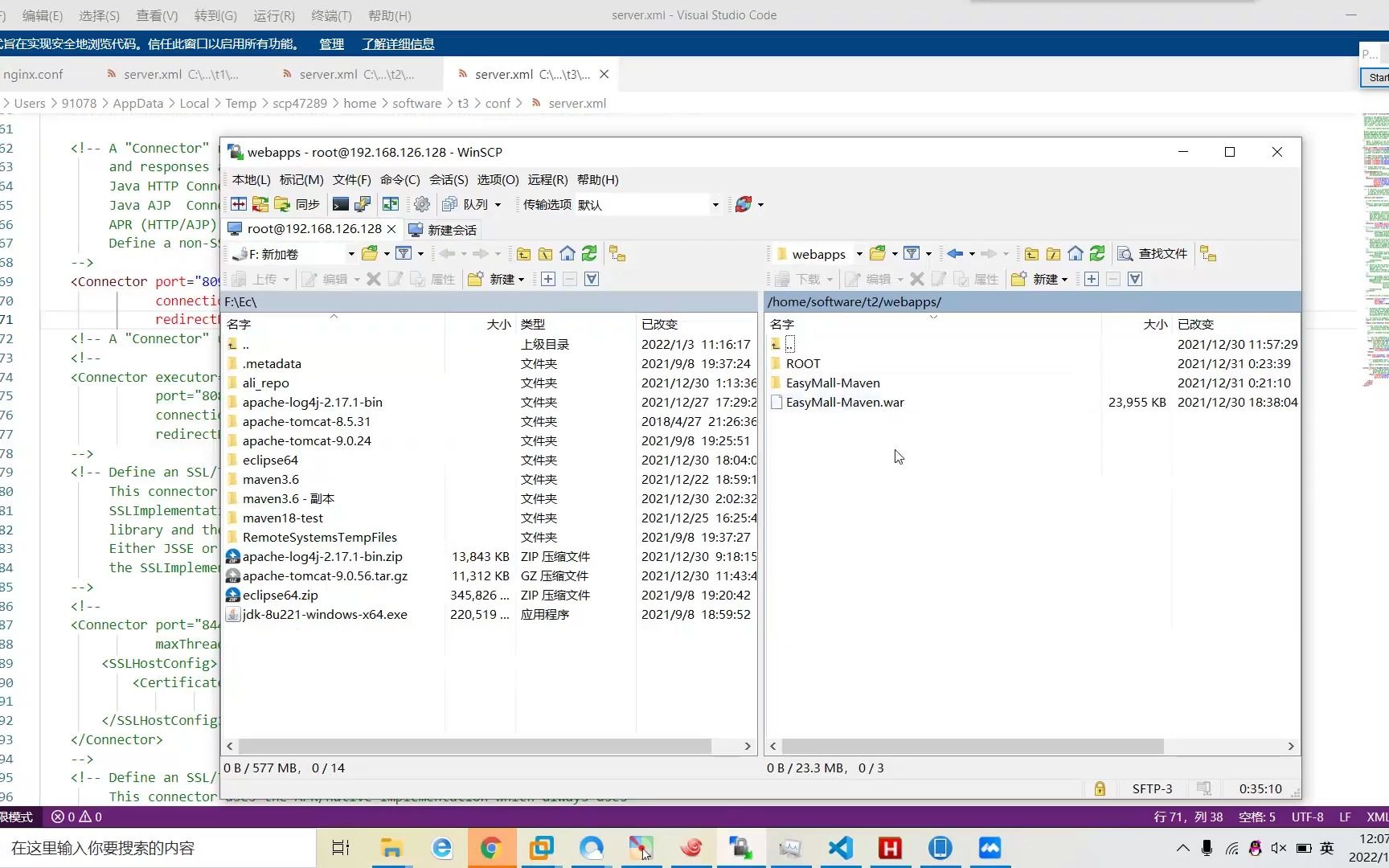Open the 文件(F) menu in WinSCP
Image resolution: width=1389 pixels, height=868 pixels.
coord(352,179)
